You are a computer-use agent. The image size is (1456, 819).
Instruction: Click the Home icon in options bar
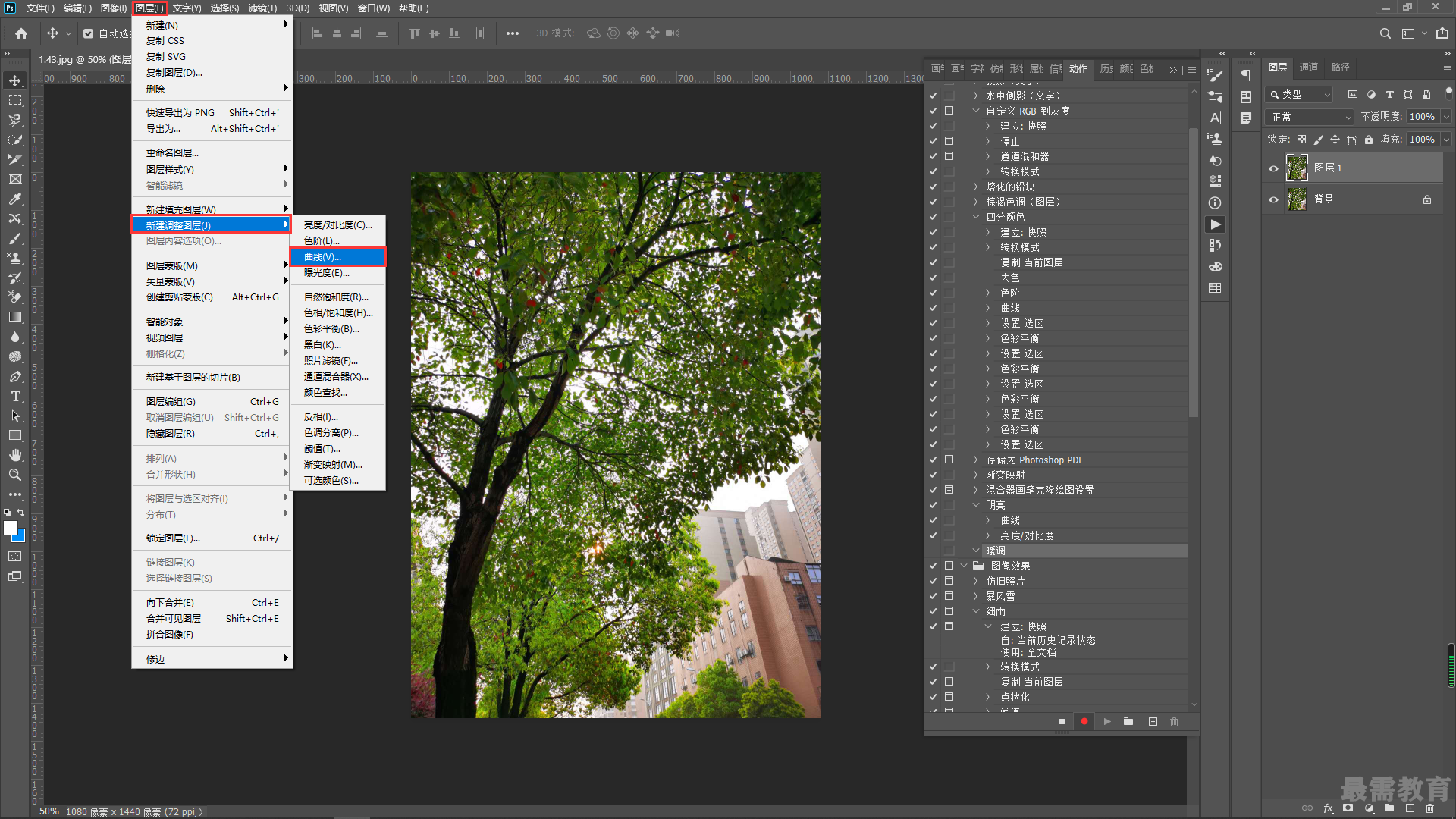21,33
